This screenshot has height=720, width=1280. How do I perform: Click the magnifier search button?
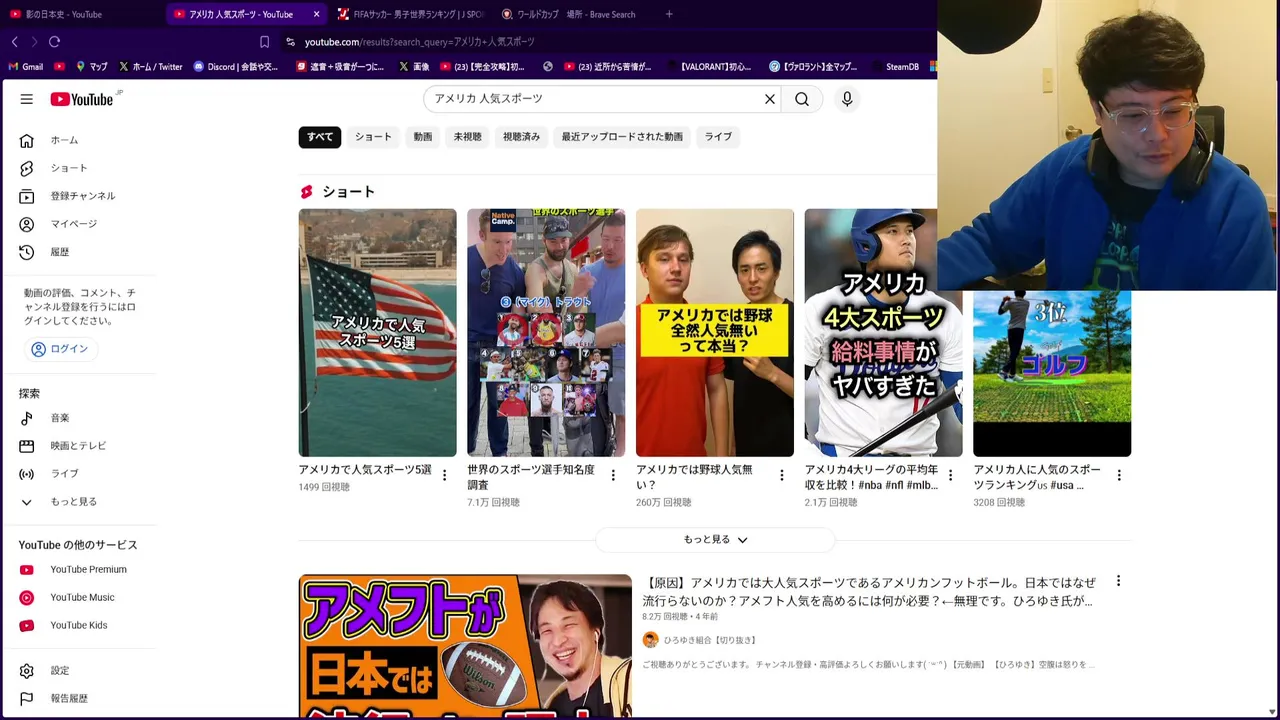coord(802,99)
